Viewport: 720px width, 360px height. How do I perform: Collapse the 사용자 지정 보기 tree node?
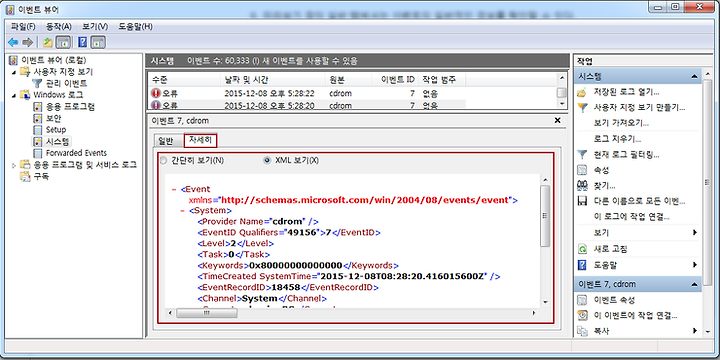pyautogui.click(x=14, y=72)
